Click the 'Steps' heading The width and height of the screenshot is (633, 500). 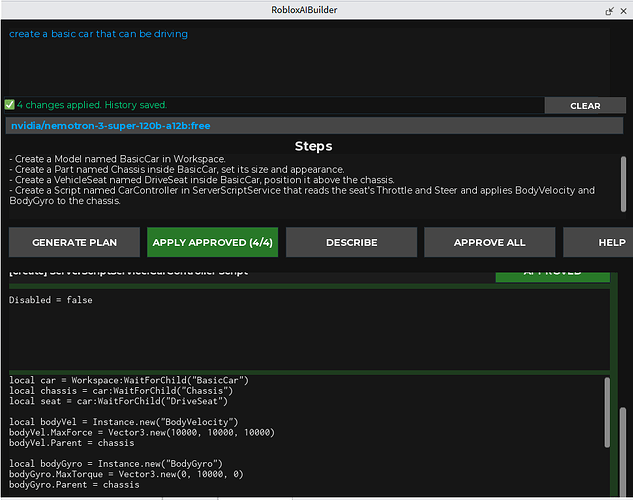313,146
